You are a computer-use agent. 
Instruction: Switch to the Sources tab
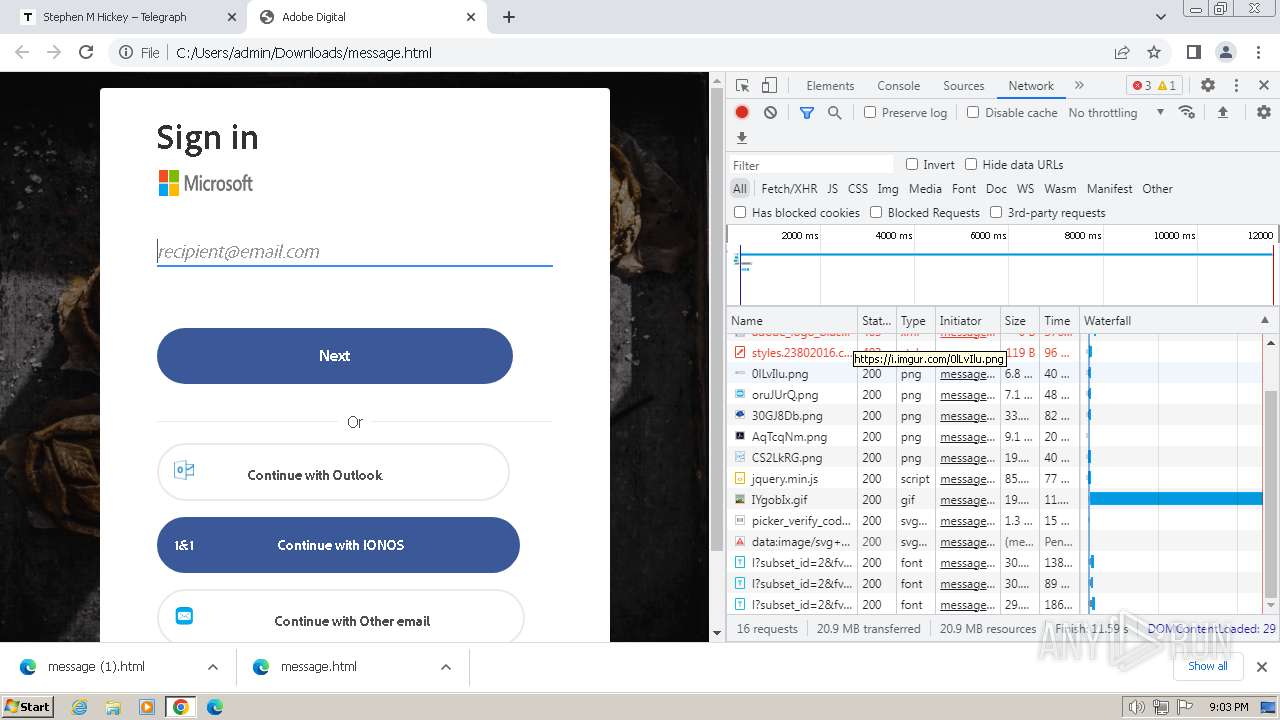(x=964, y=86)
